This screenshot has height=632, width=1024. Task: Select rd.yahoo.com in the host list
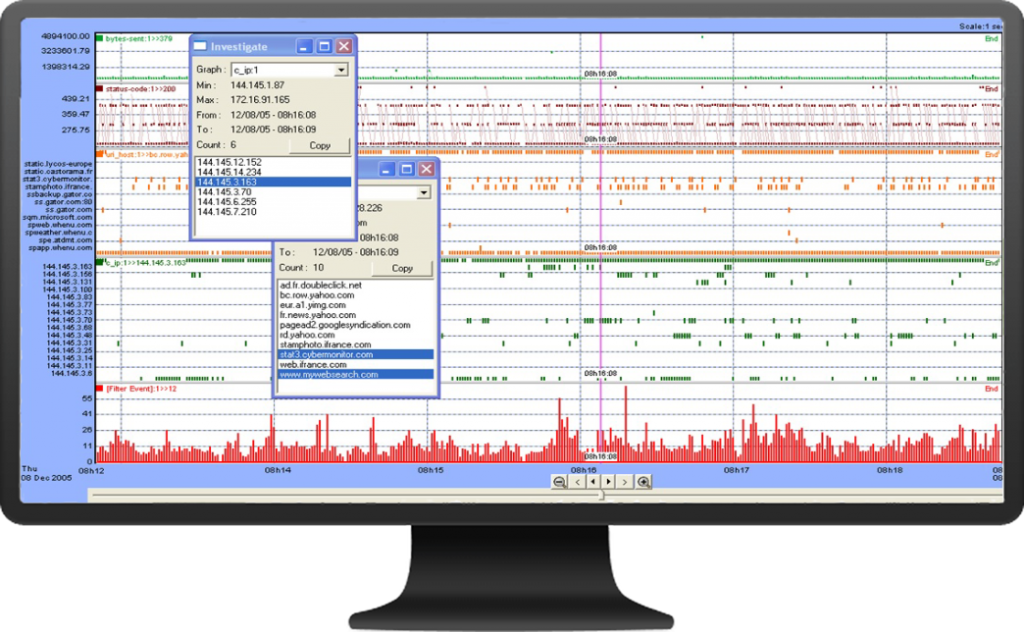(x=307, y=335)
